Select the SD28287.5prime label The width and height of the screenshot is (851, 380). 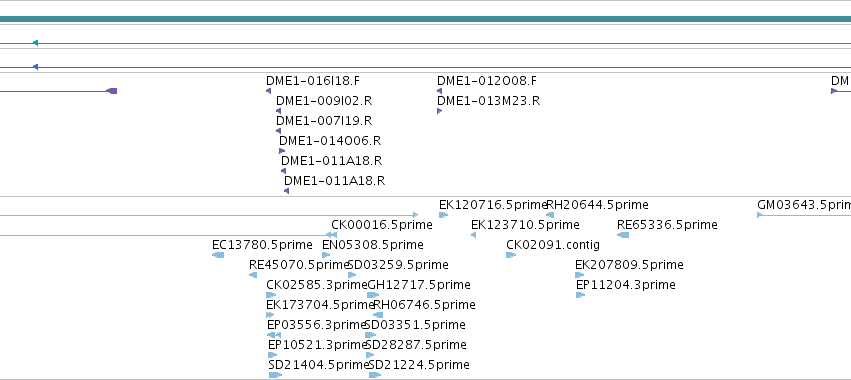point(416,345)
